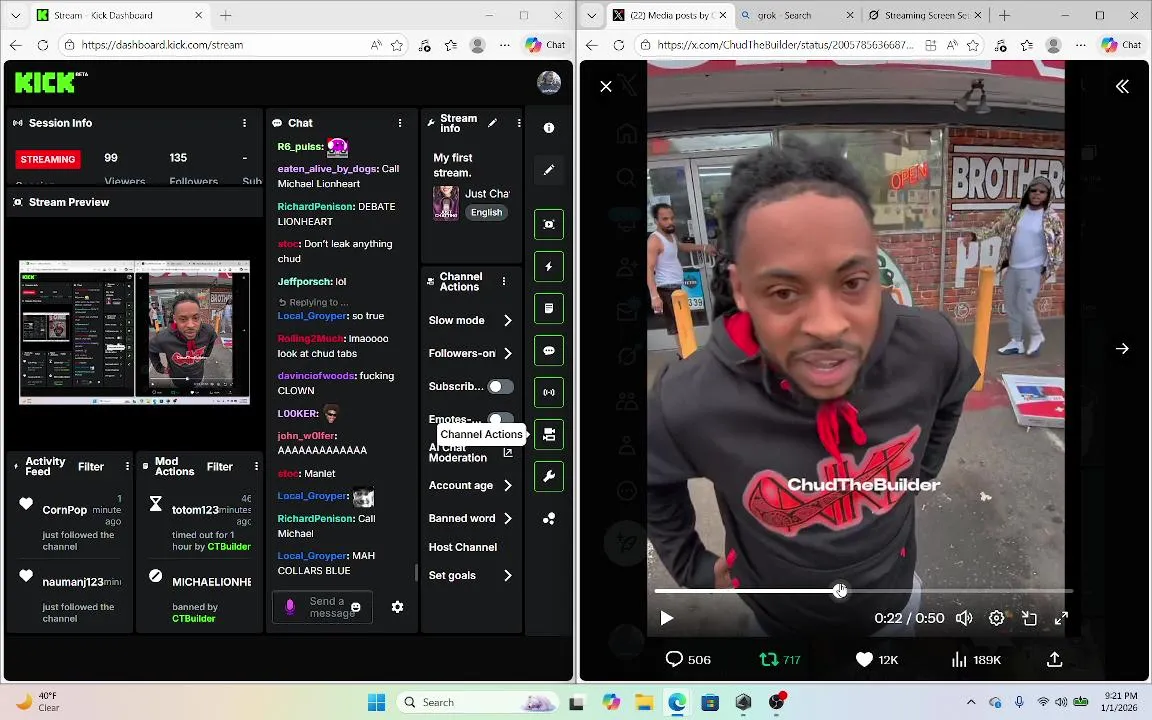Toggle the Emotes-only chat switch
This screenshot has height=720, width=1152.
500,419
